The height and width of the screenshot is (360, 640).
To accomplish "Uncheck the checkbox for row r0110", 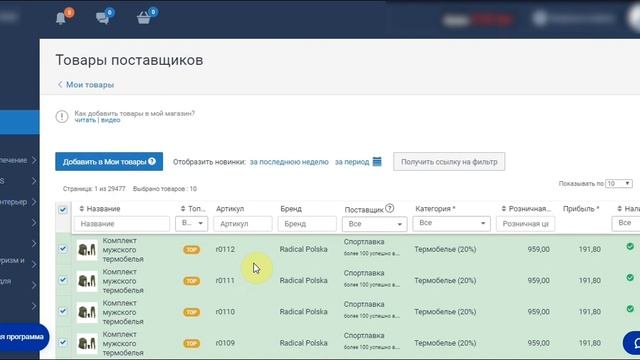I will [63, 311].
